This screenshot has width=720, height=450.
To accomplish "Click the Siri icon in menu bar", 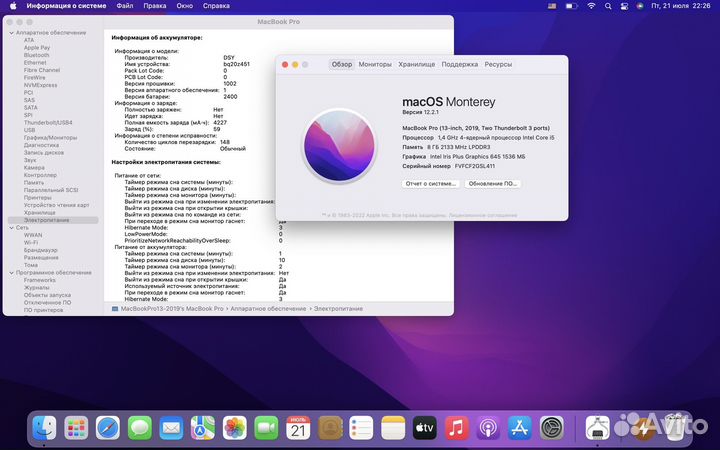I will (640, 6).
